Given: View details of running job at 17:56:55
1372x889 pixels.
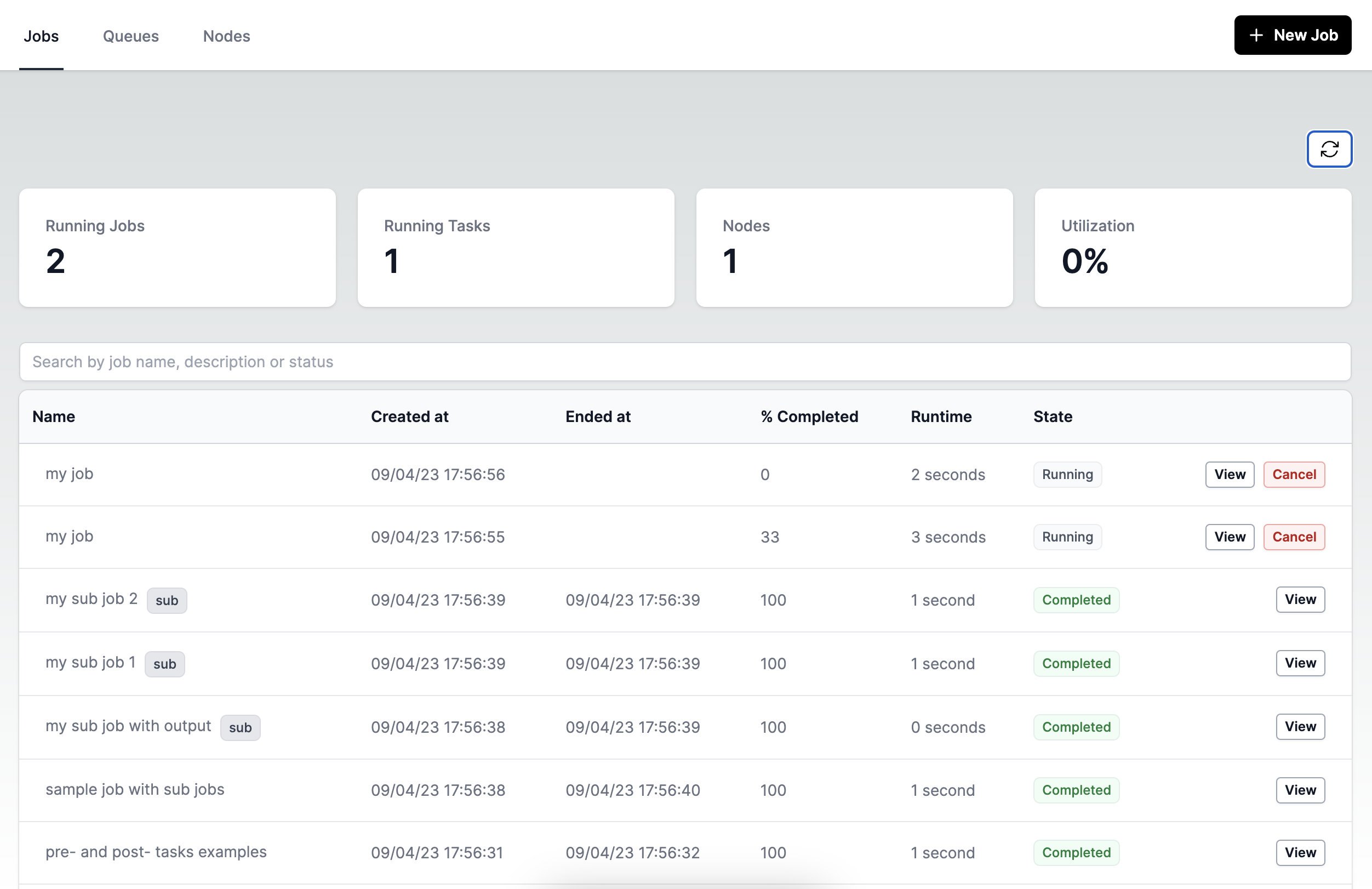Looking at the screenshot, I should [1228, 537].
